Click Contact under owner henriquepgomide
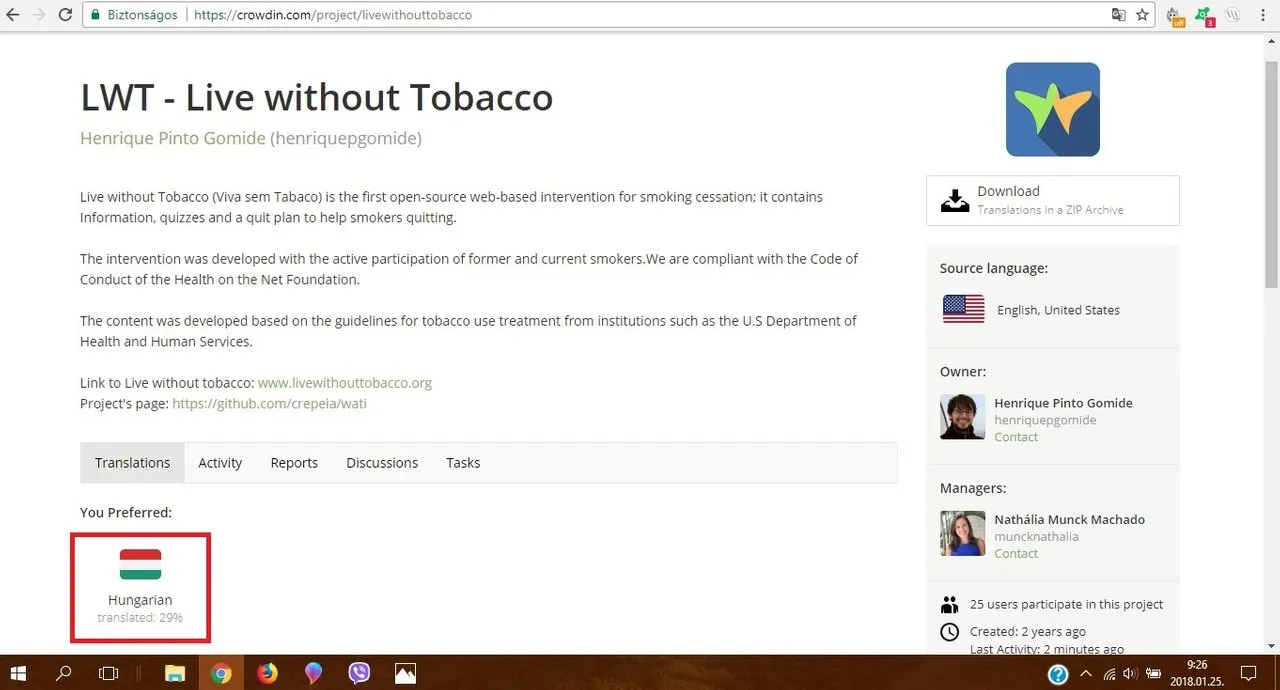 pos(1016,437)
